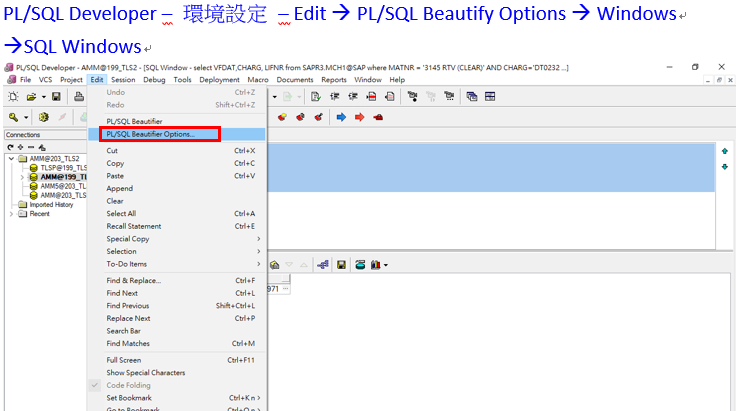Click the highlighted SQL editor text area

(491, 168)
